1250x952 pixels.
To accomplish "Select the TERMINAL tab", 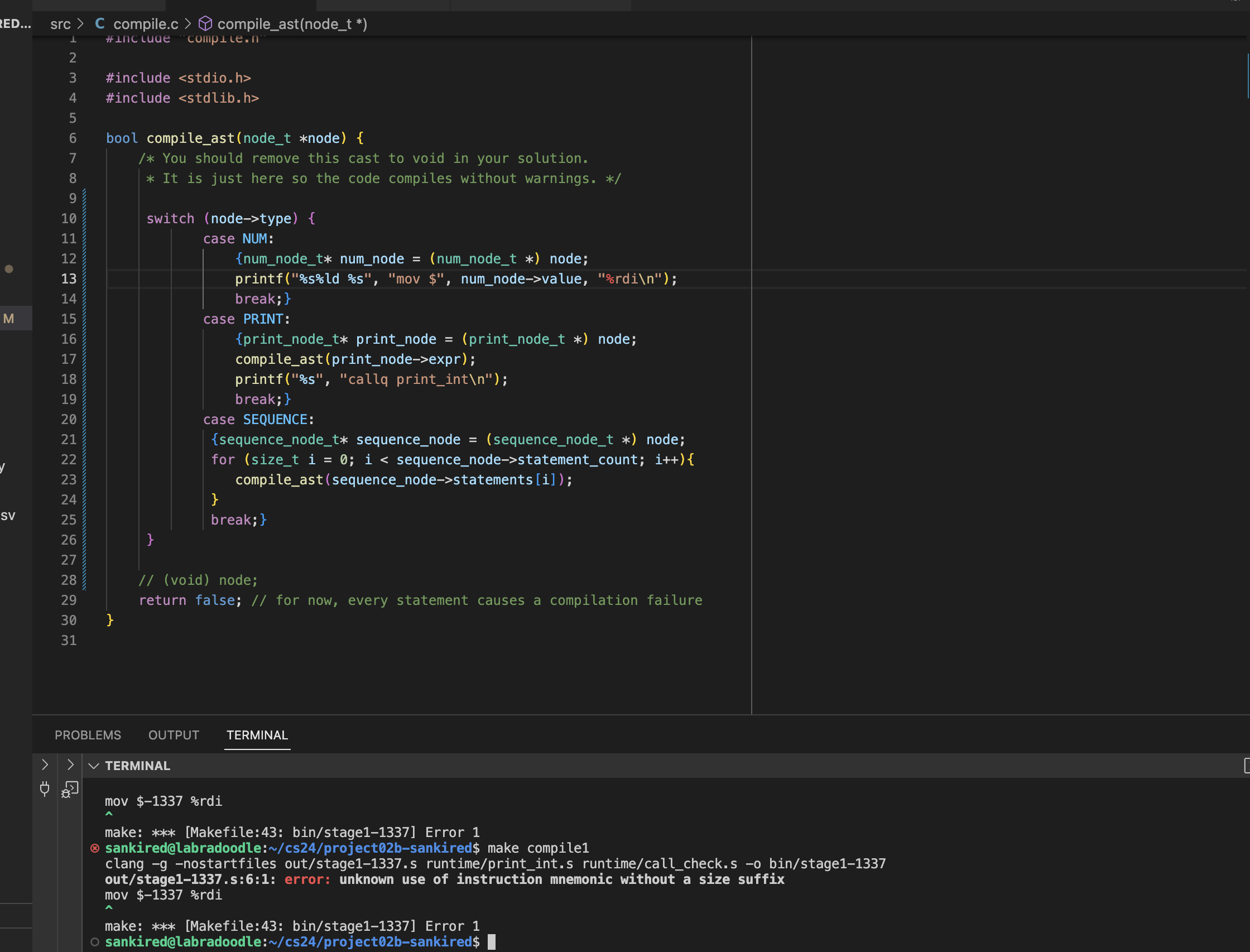I will [257, 735].
